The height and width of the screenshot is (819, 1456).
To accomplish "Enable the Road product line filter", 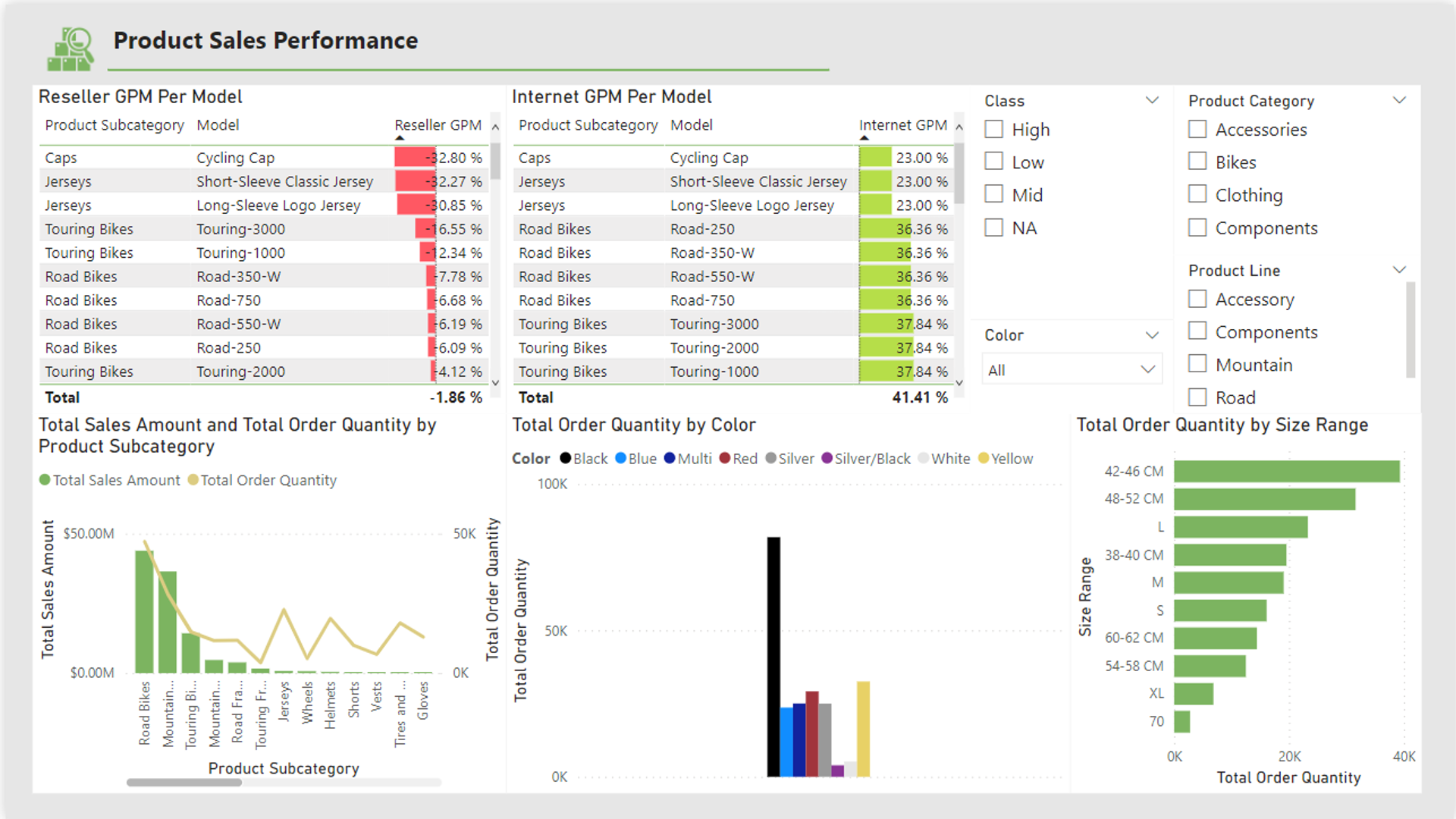I will [x=1197, y=397].
